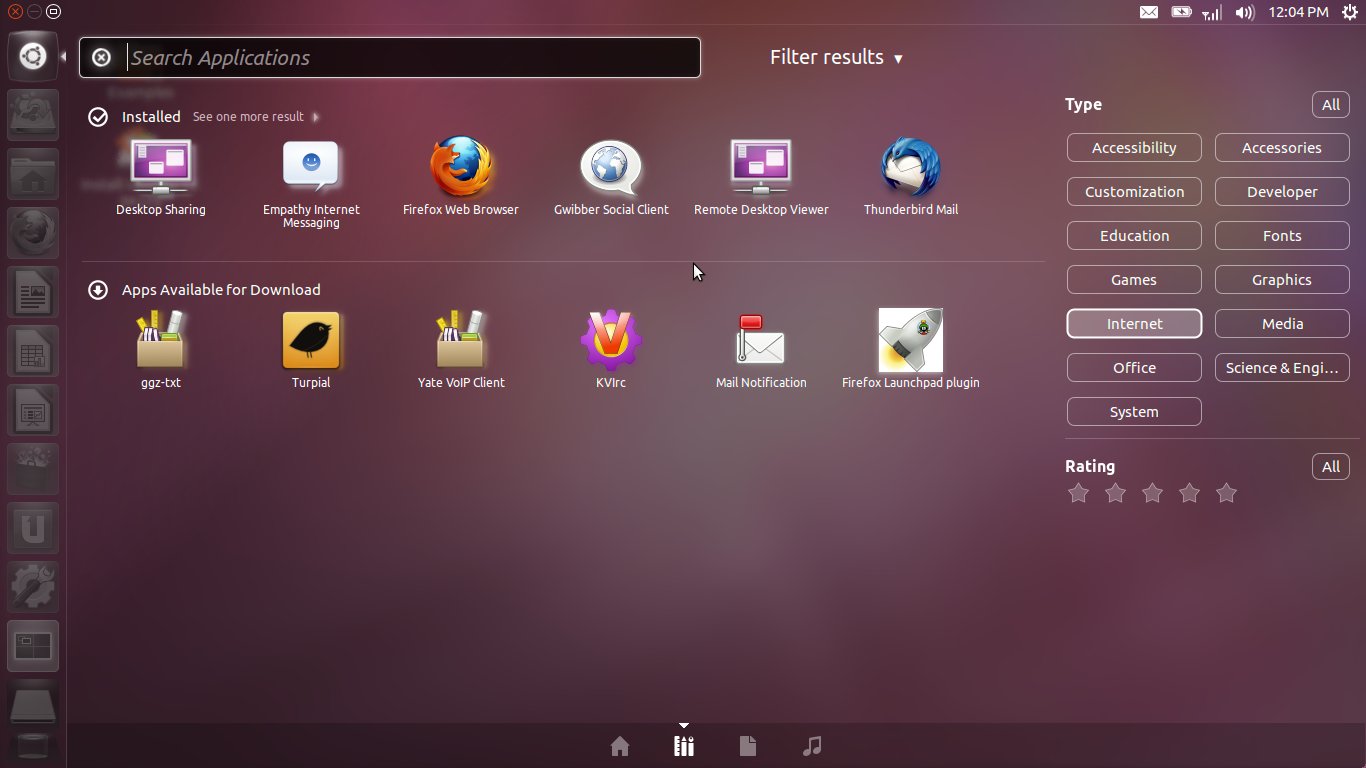The width and height of the screenshot is (1366, 768).
Task: Reset Type filter with All button
Action: [1331, 105]
